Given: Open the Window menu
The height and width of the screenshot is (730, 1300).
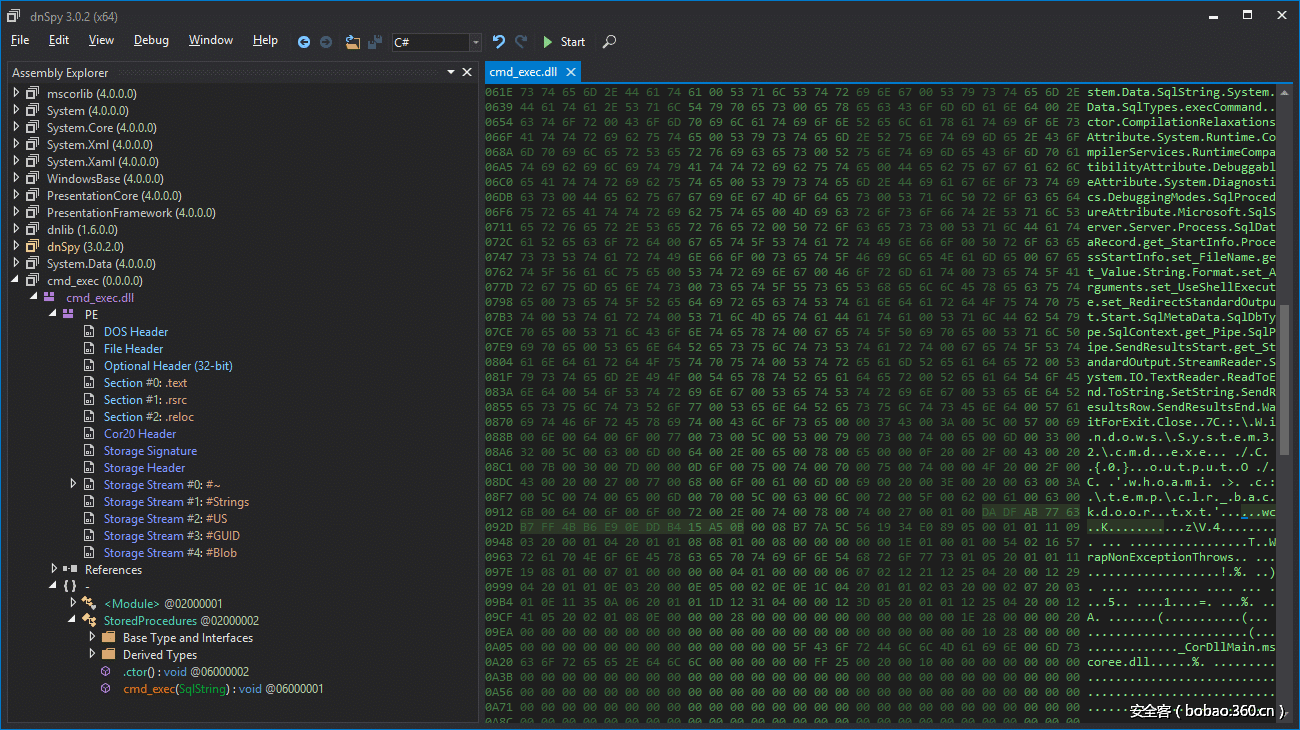Looking at the screenshot, I should click(210, 40).
